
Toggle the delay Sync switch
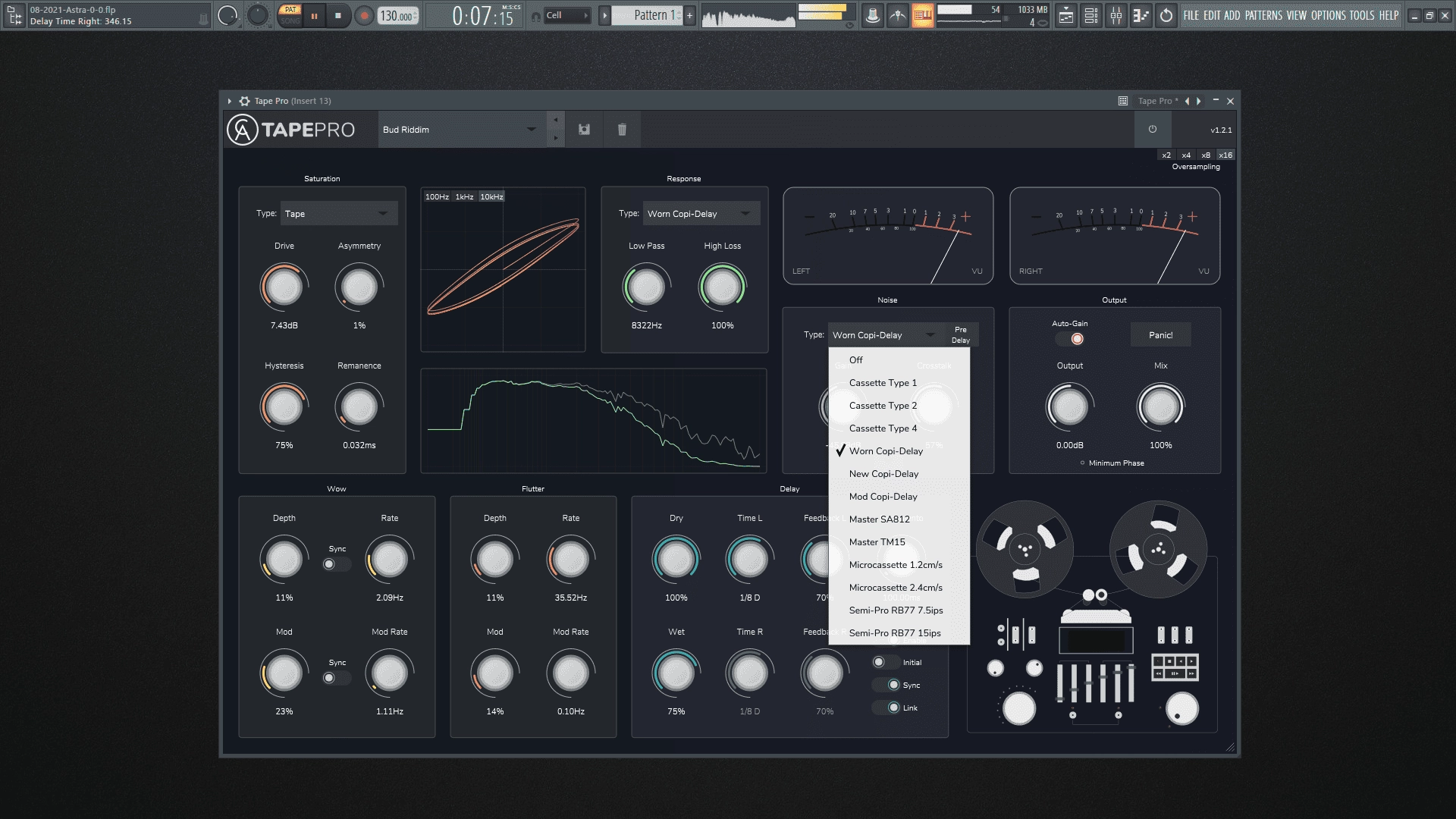pos(886,685)
